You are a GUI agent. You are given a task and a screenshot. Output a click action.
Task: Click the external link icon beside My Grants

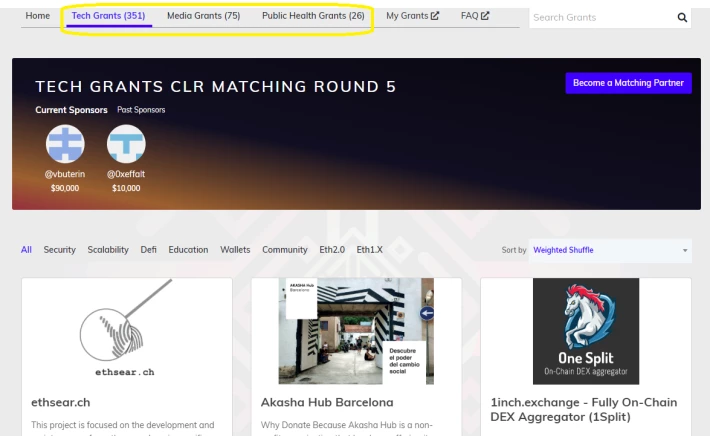coord(435,15)
